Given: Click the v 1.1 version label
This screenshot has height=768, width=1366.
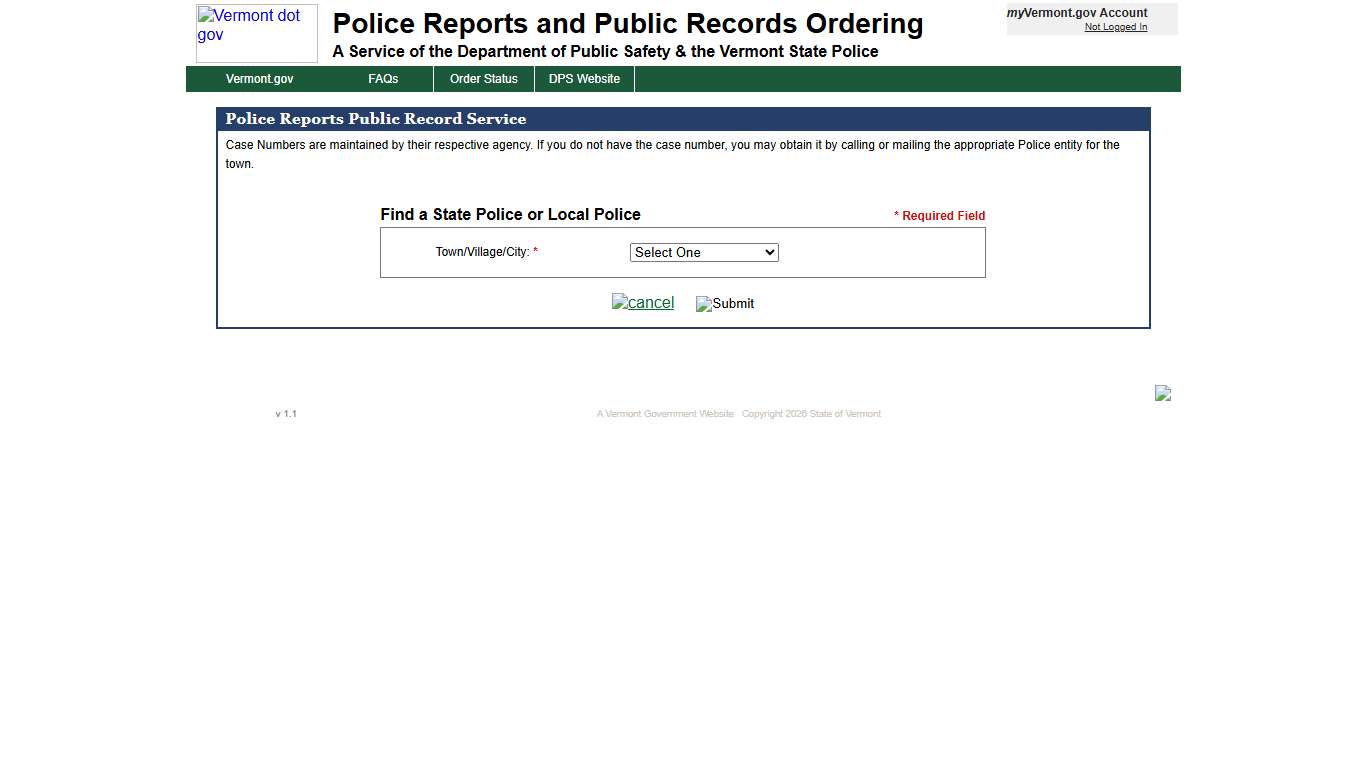Looking at the screenshot, I should 286,413.
